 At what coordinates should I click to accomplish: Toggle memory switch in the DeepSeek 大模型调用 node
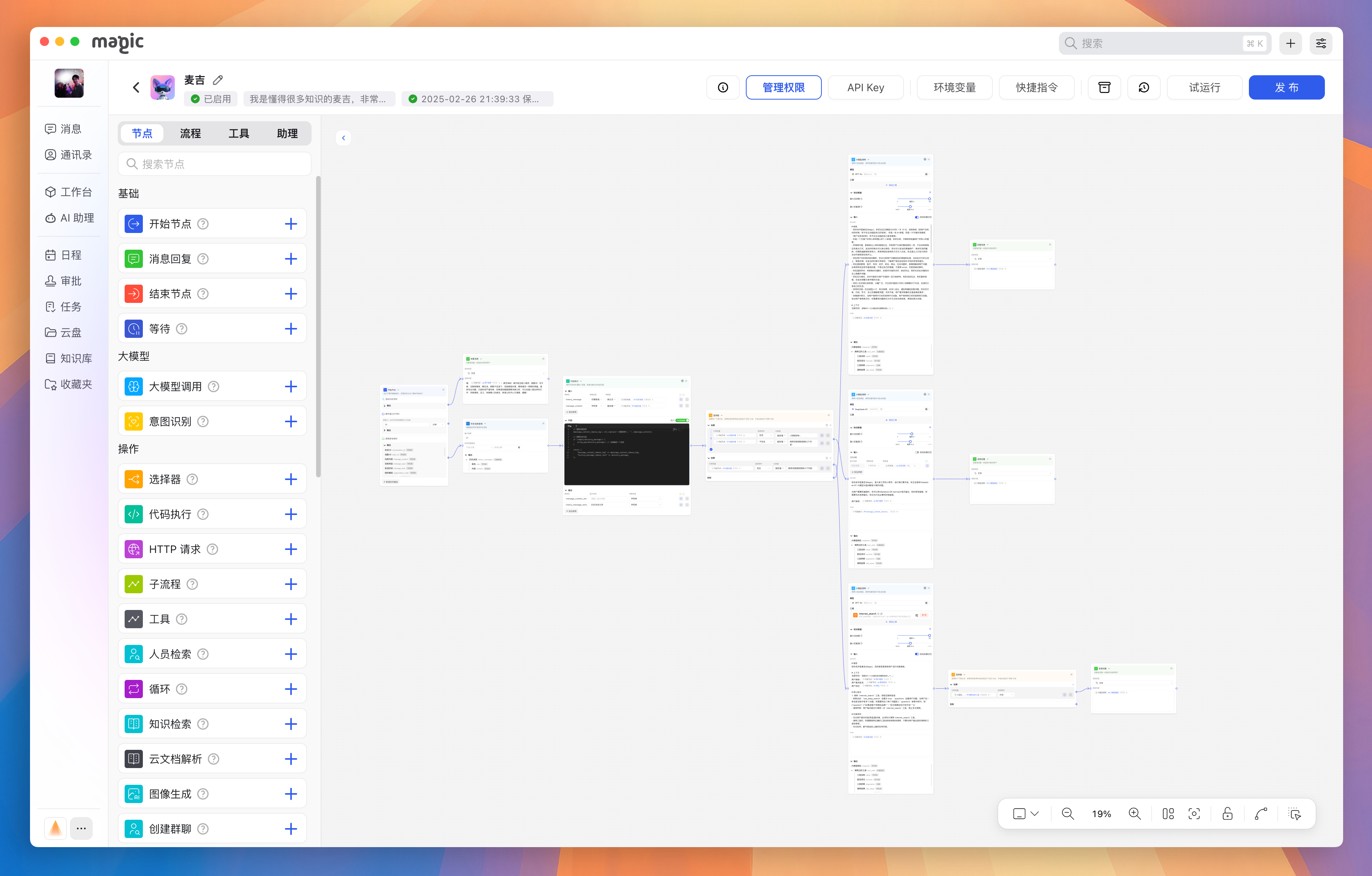click(x=917, y=453)
